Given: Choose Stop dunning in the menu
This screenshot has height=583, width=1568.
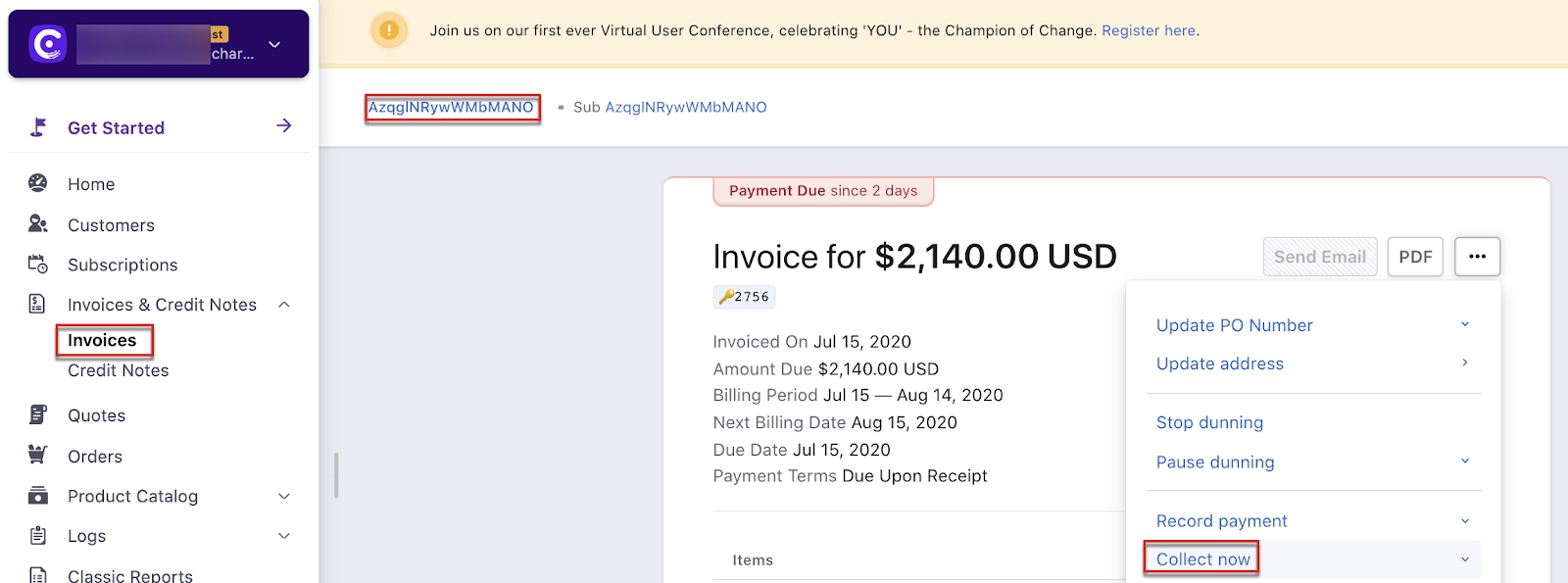Looking at the screenshot, I should 1209,422.
